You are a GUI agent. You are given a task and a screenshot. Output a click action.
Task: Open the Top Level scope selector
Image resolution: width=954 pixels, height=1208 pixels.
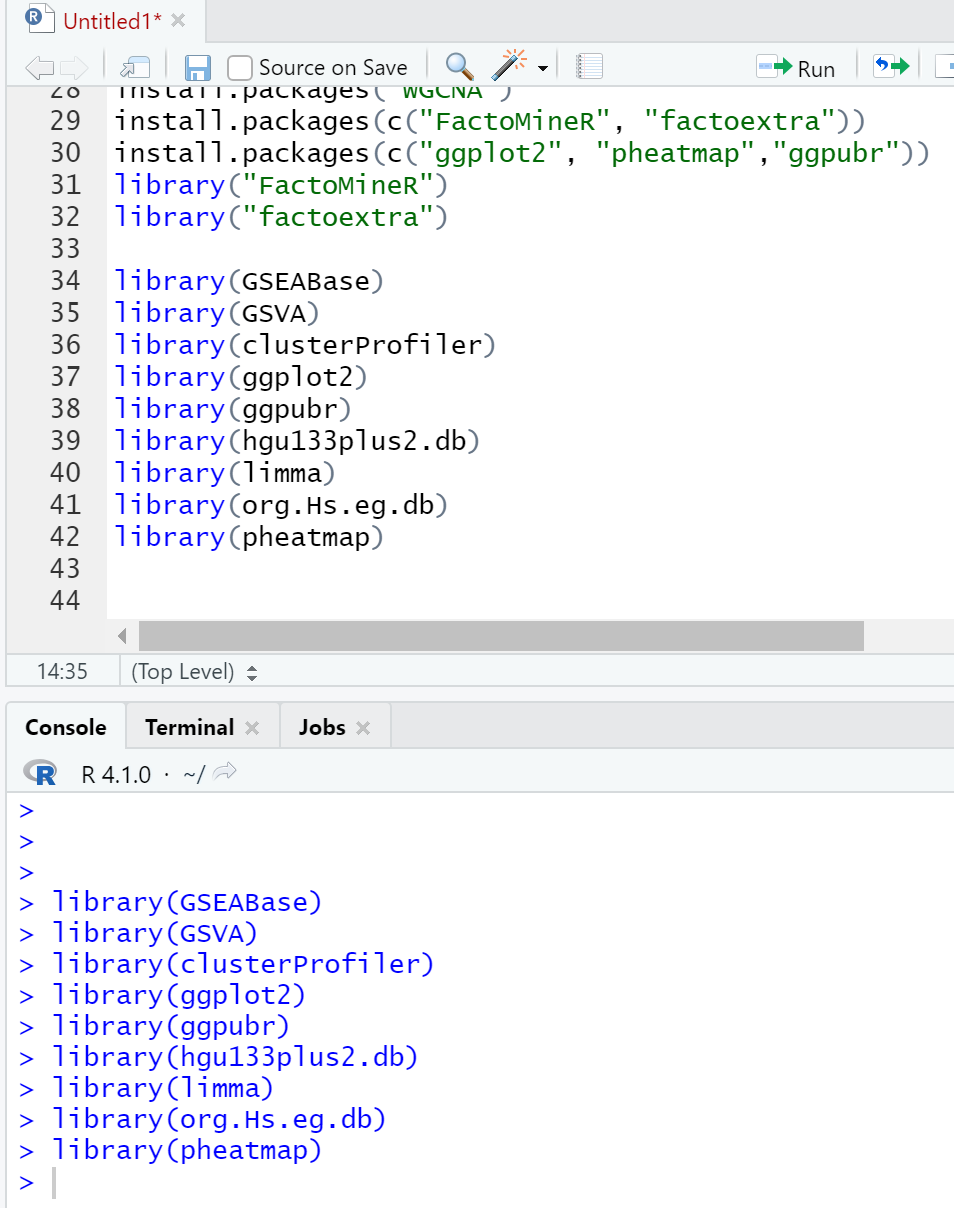coord(194,672)
